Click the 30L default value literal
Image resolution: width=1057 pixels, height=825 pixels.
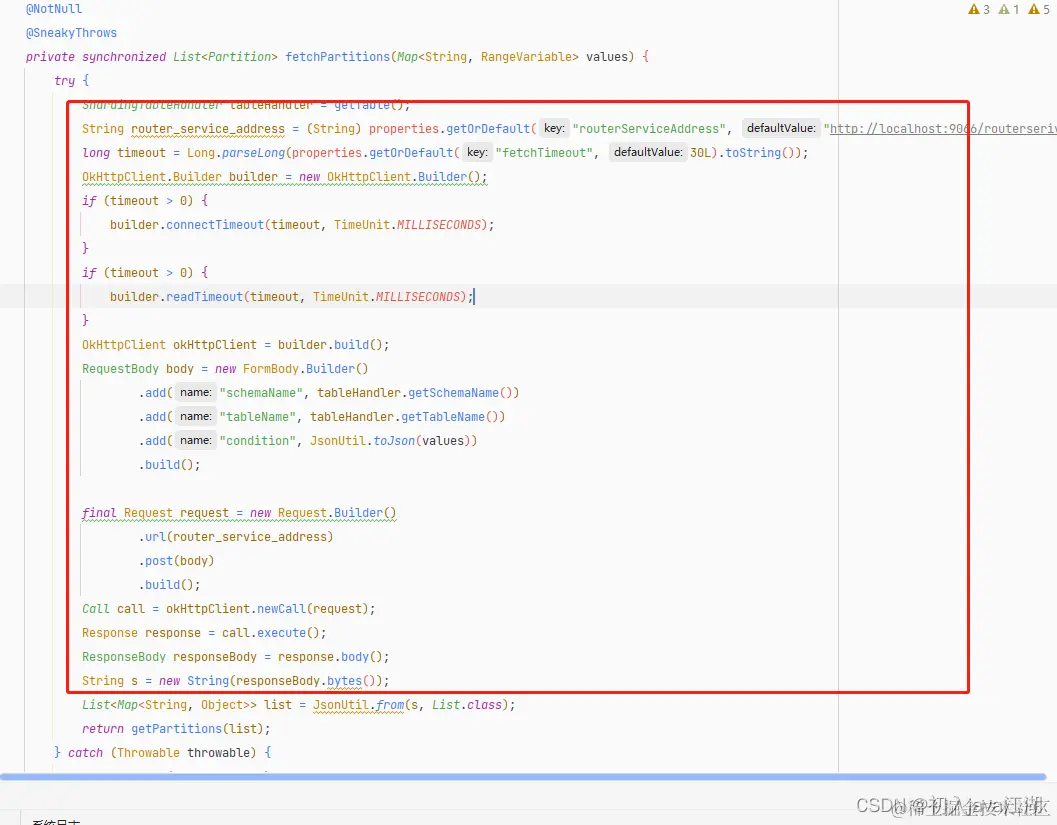tap(700, 153)
